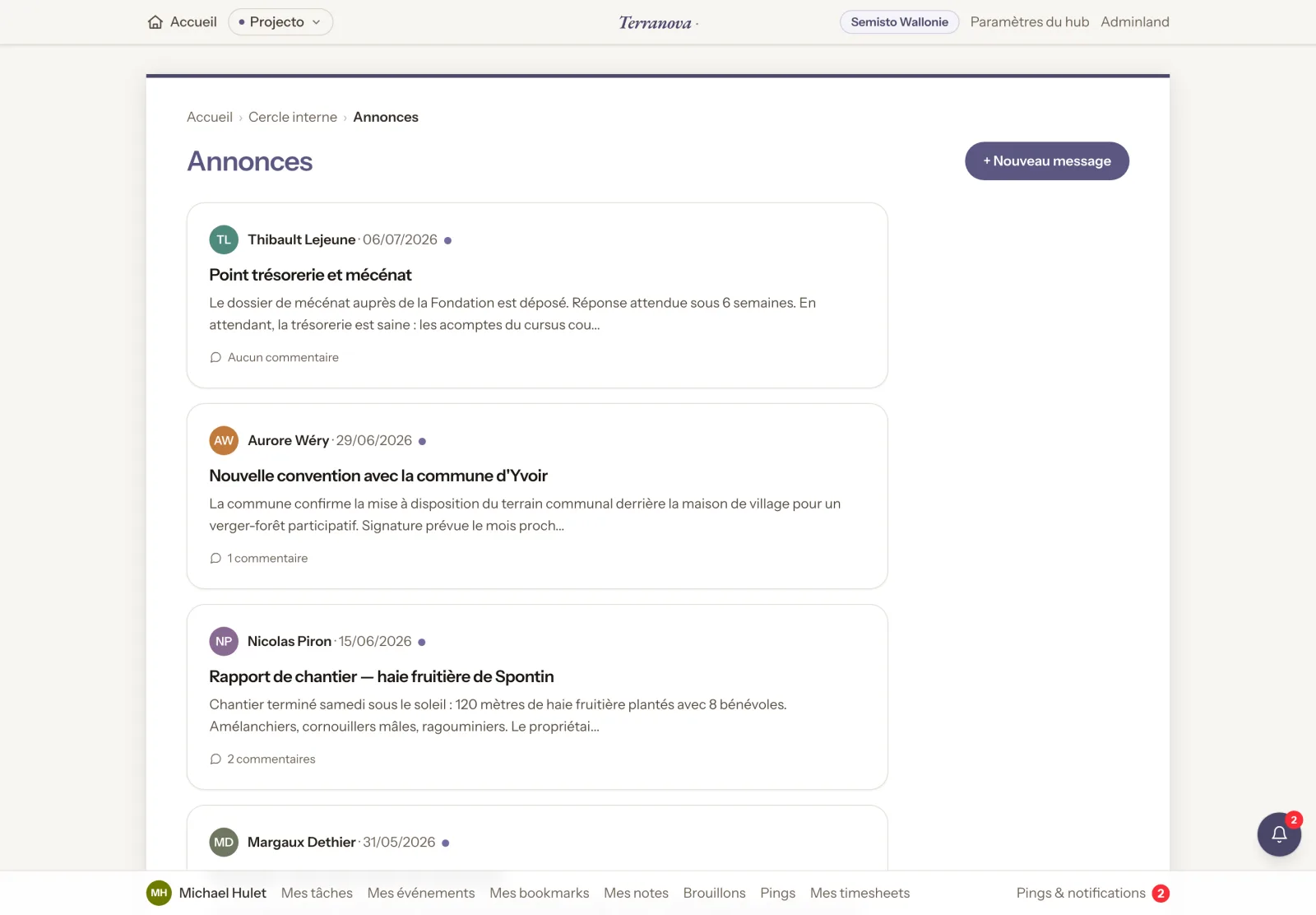Open post Point trésorerie et mécénat
This screenshot has width=1316, height=915.
(x=310, y=275)
